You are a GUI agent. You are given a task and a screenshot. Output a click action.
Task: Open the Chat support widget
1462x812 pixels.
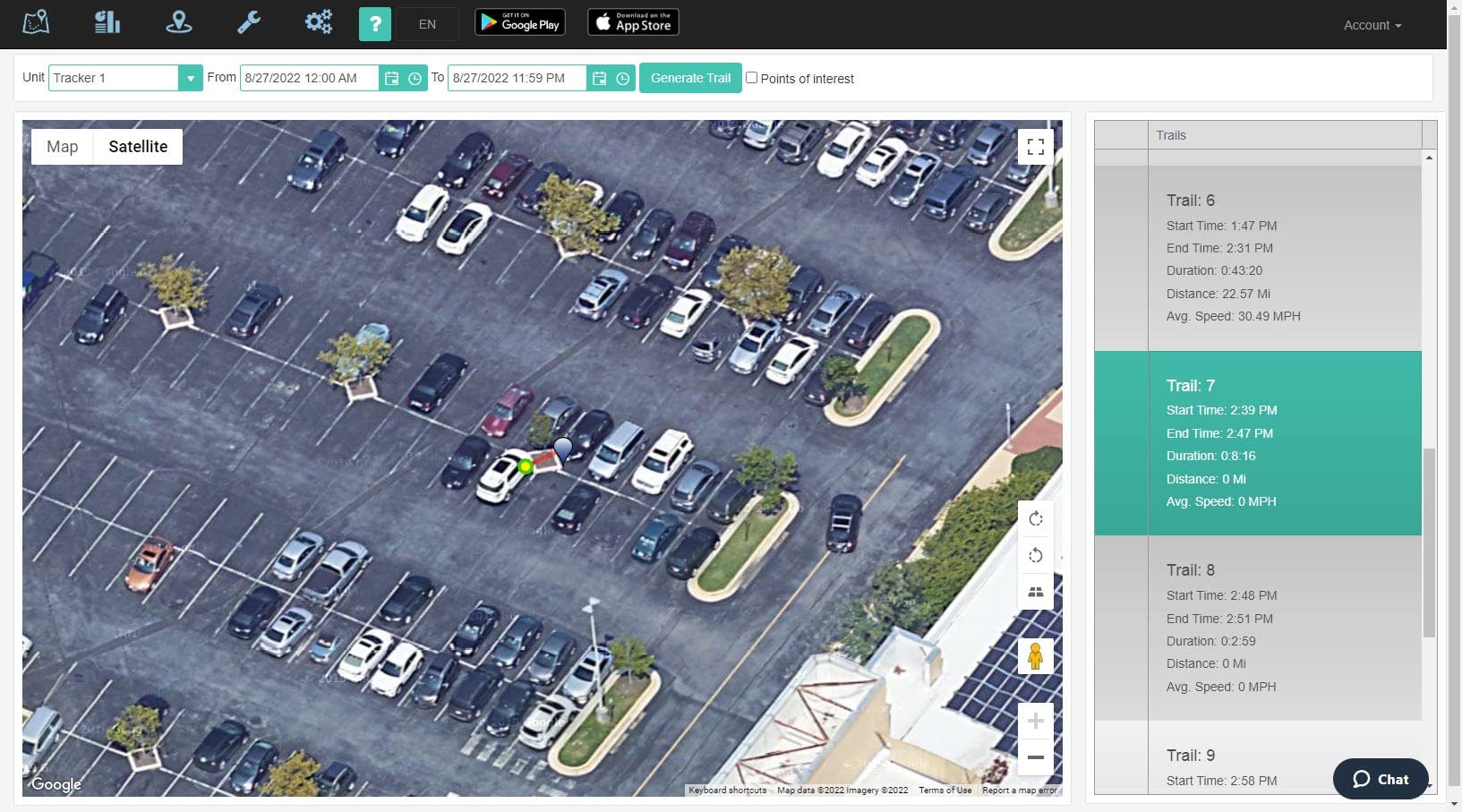tap(1381, 779)
